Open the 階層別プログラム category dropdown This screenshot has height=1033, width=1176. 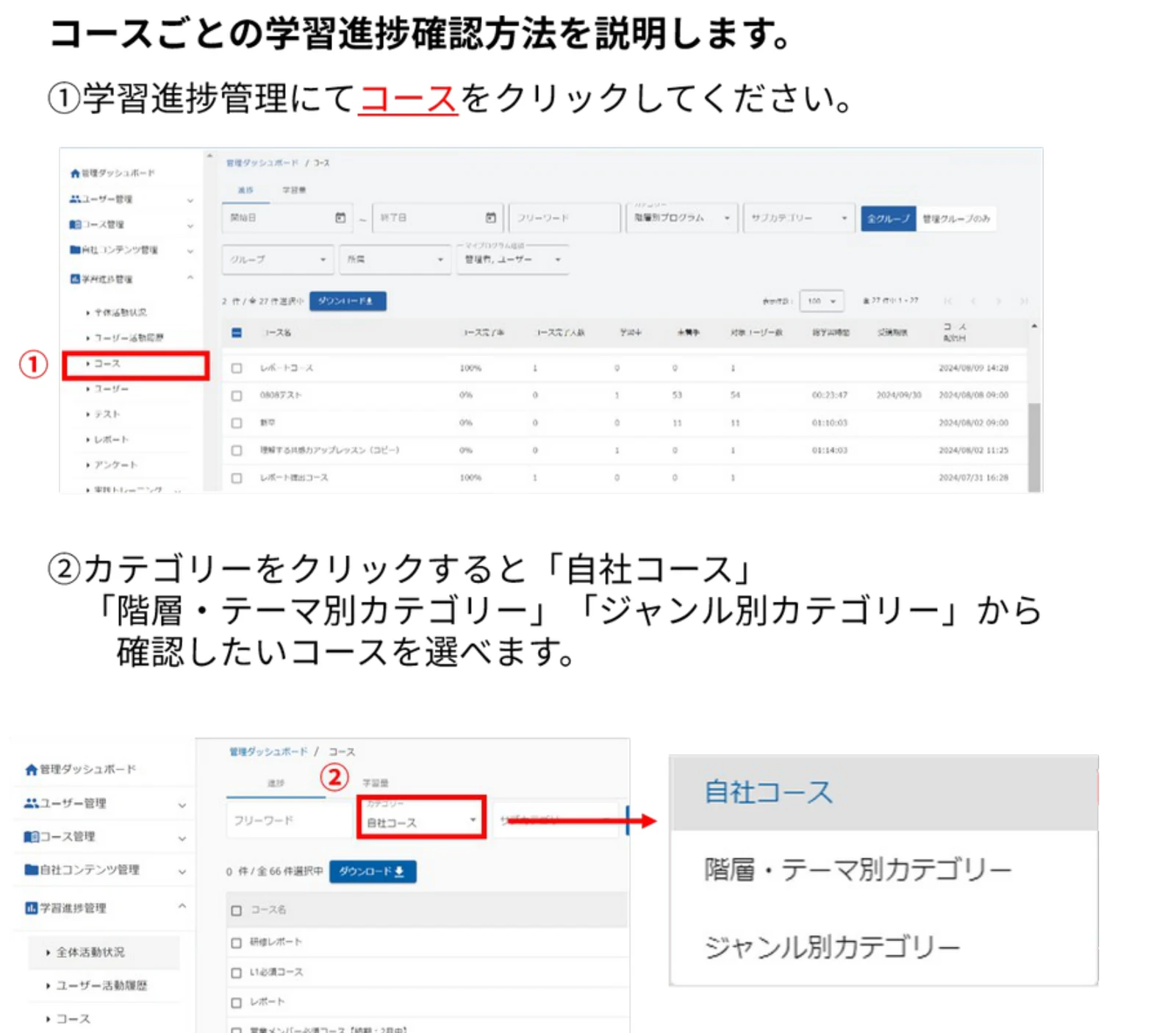click(x=681, y=218)
